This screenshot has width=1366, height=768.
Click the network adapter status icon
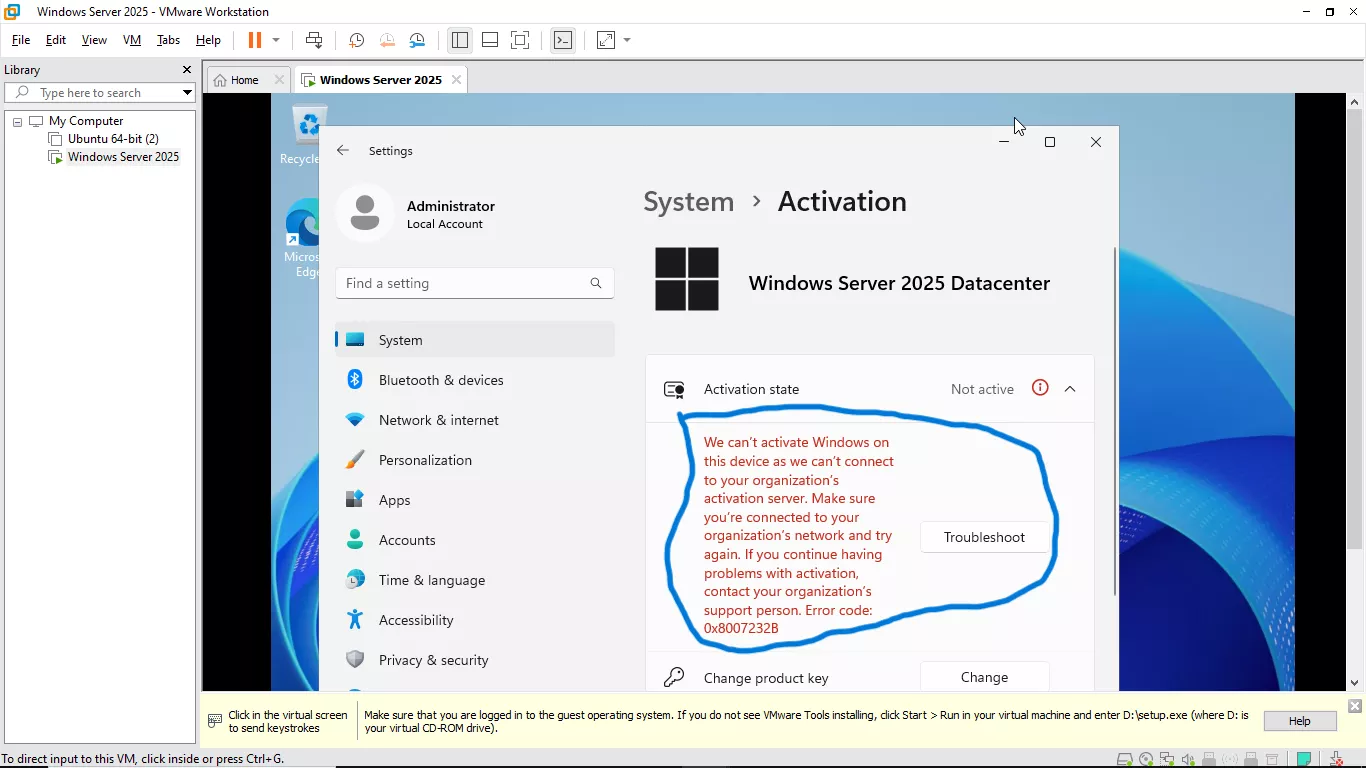tap(1167, 759)
